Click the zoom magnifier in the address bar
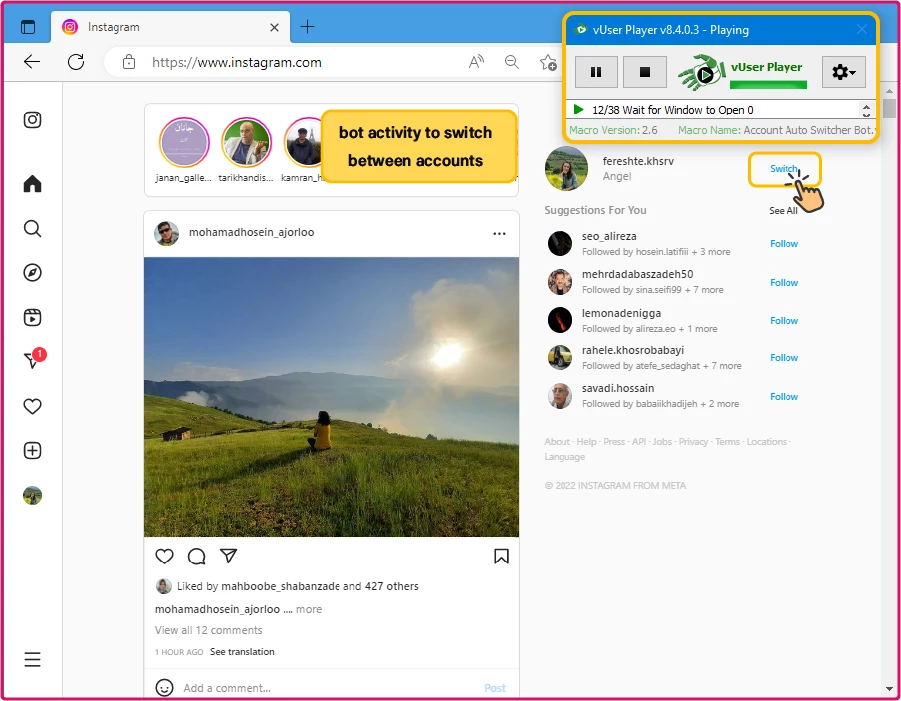This screenshot has width=901, height=701. pos(511,61)
